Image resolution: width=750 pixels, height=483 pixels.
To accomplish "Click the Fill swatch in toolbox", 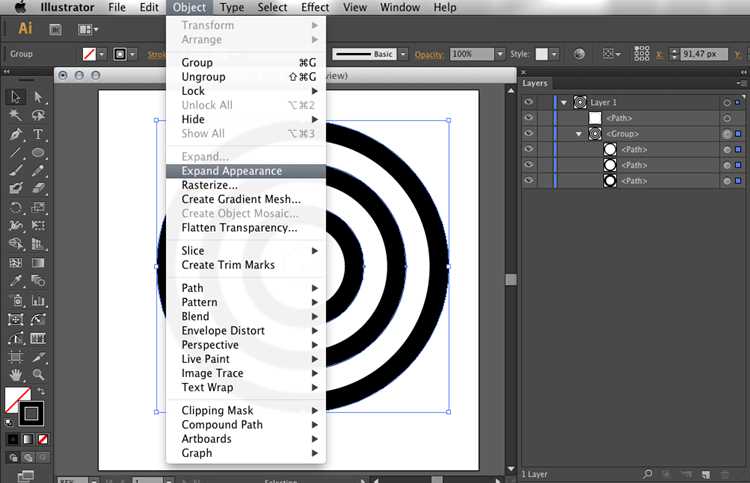I will [16, 399].
